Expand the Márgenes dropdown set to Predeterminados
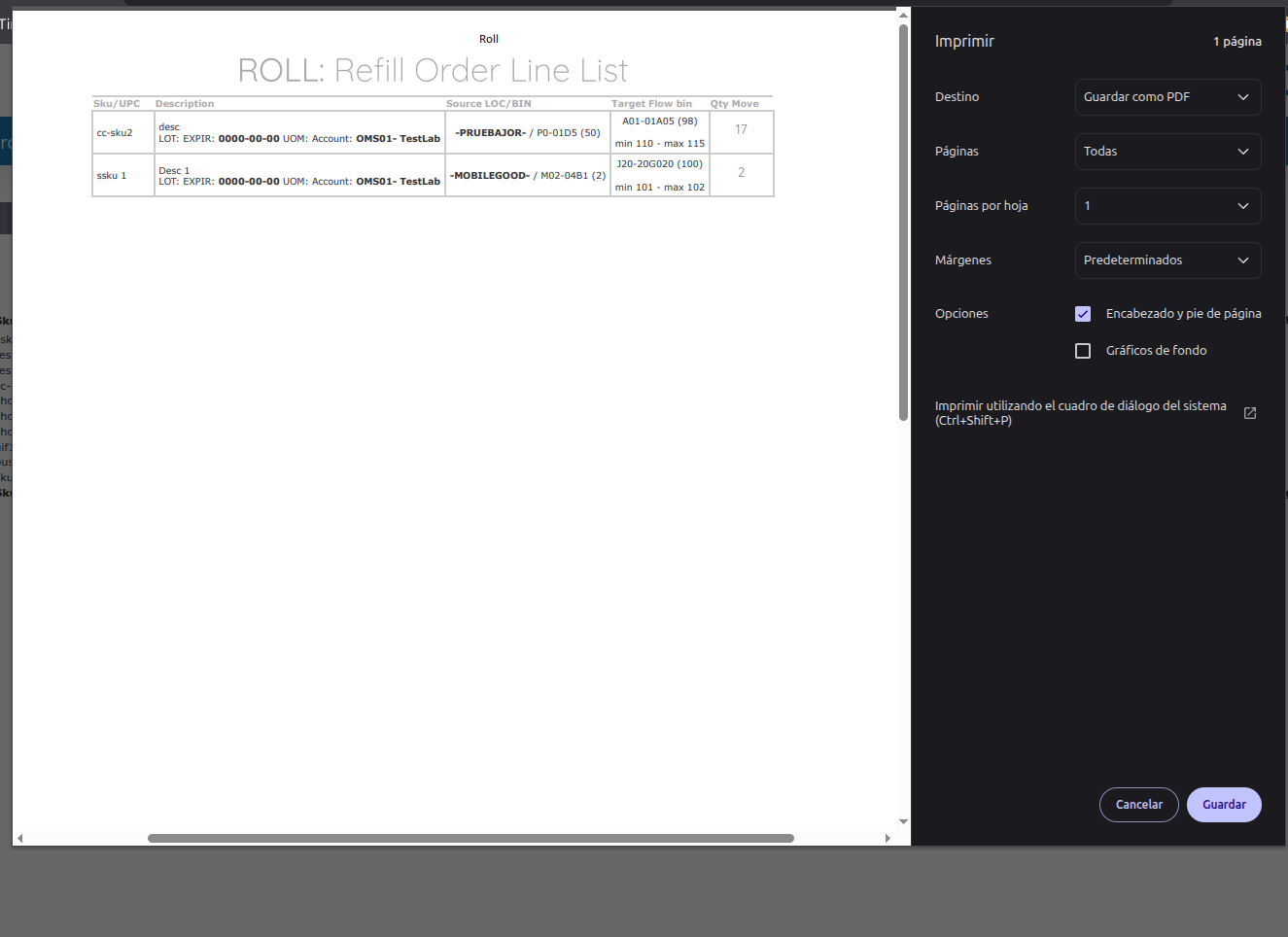This screenshot has height=937, width=1288. [x=1167, y=260]
